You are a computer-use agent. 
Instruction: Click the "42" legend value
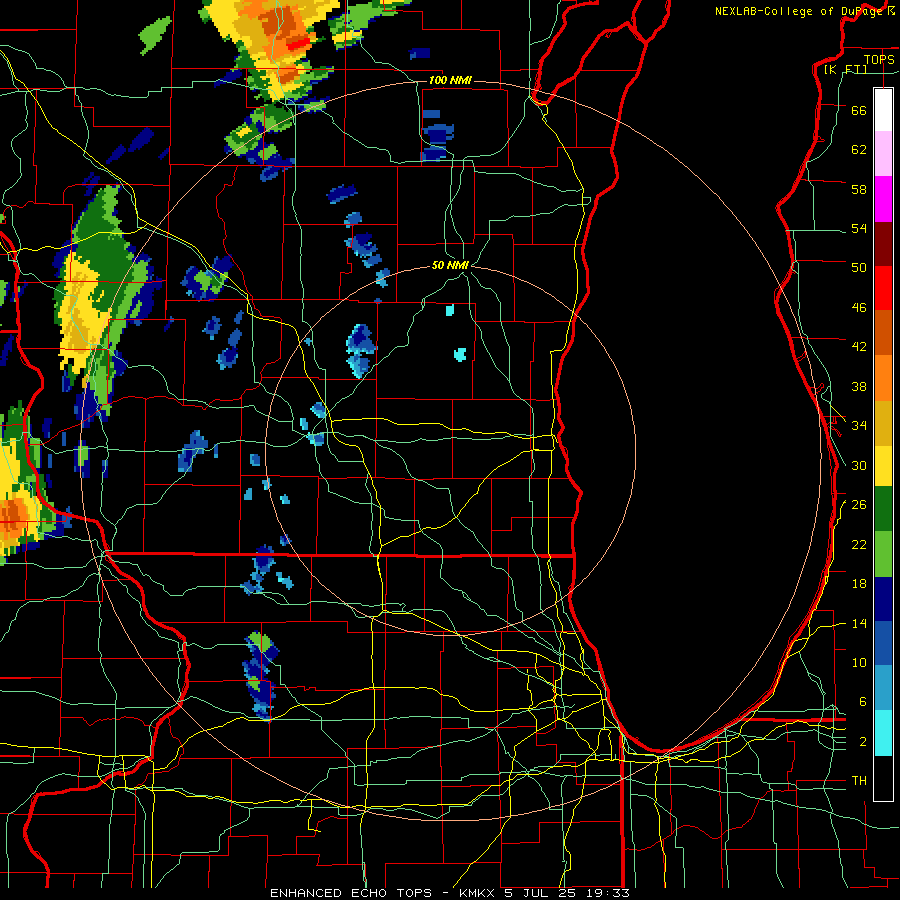click(859, 347)
